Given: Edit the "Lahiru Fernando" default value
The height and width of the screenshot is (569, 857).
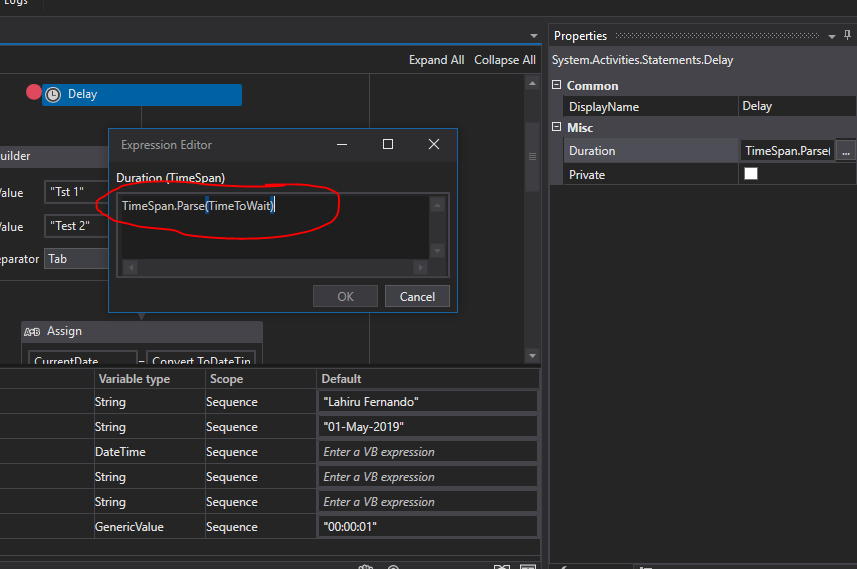Looking at the screenshot, I should tap(427, 402).
